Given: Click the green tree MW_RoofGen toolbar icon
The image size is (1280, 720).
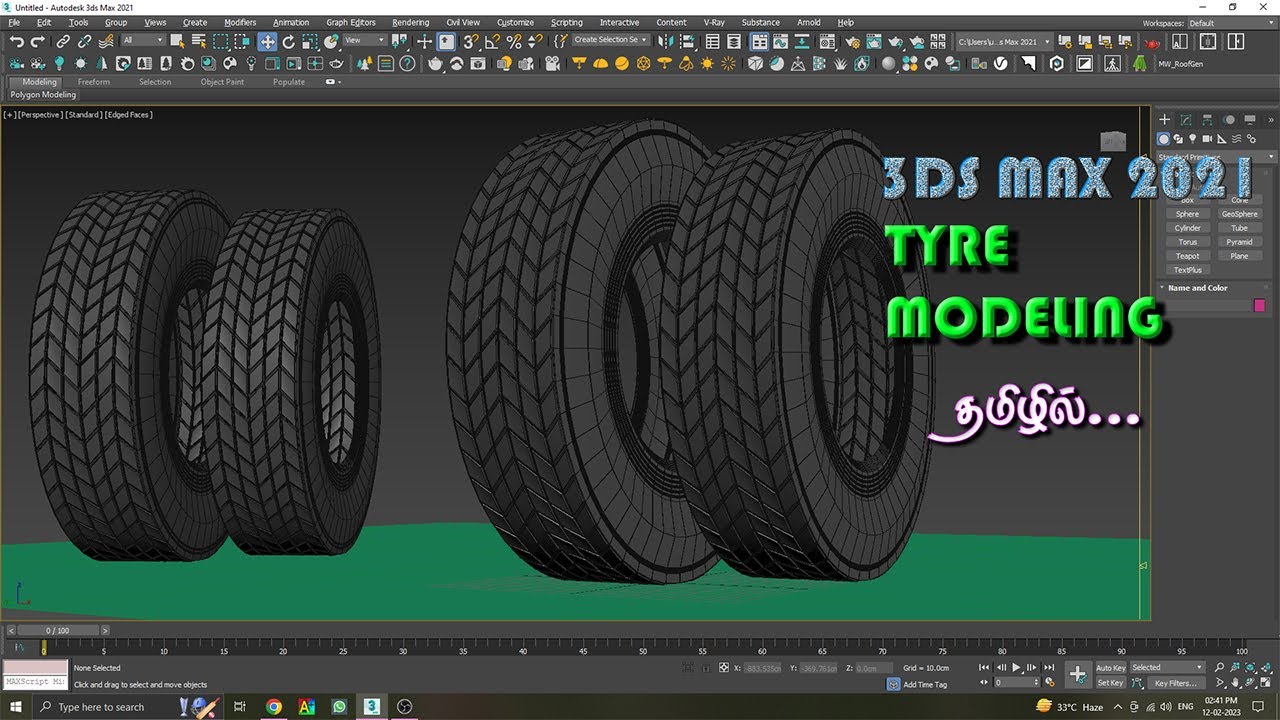Looking at the screenshot, I should (1139, 63).
